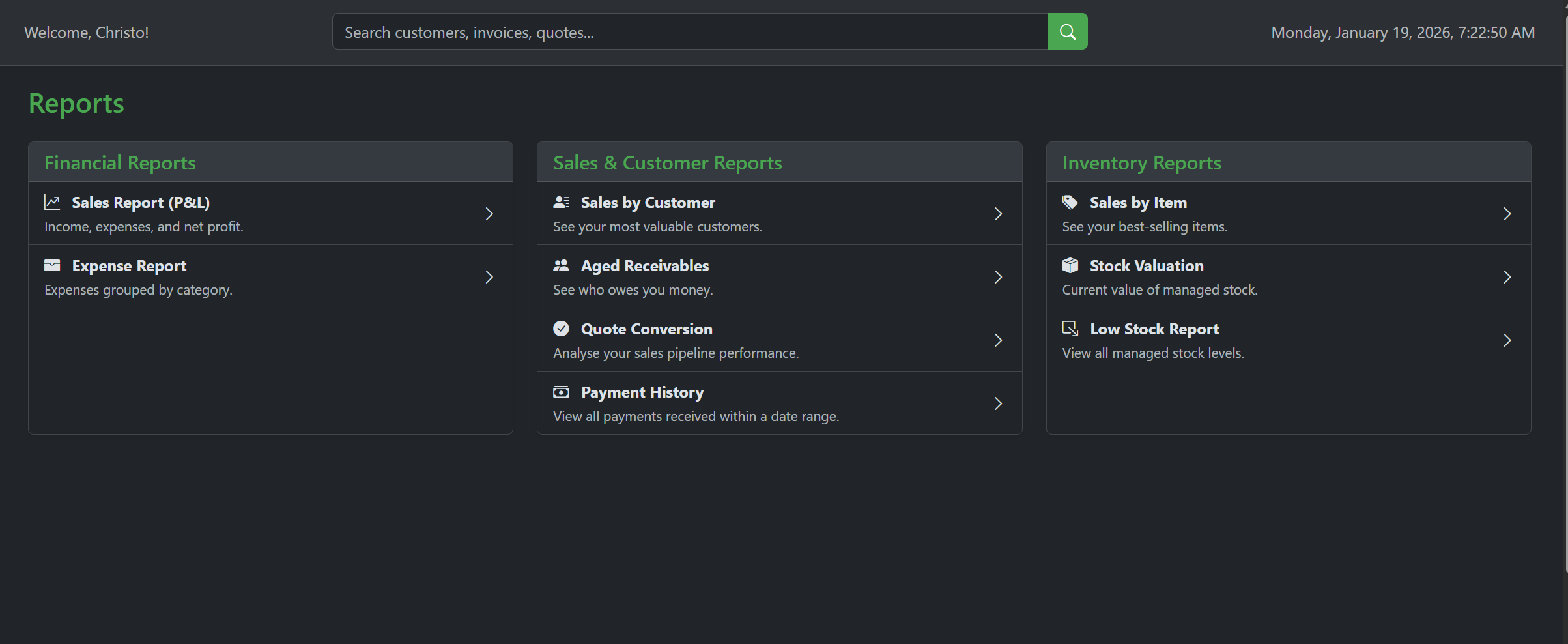The image size is (1568, 644).
Task: Click the Low Stock Report search icon
Action: pyautogui.click(x=1070, y=329)
